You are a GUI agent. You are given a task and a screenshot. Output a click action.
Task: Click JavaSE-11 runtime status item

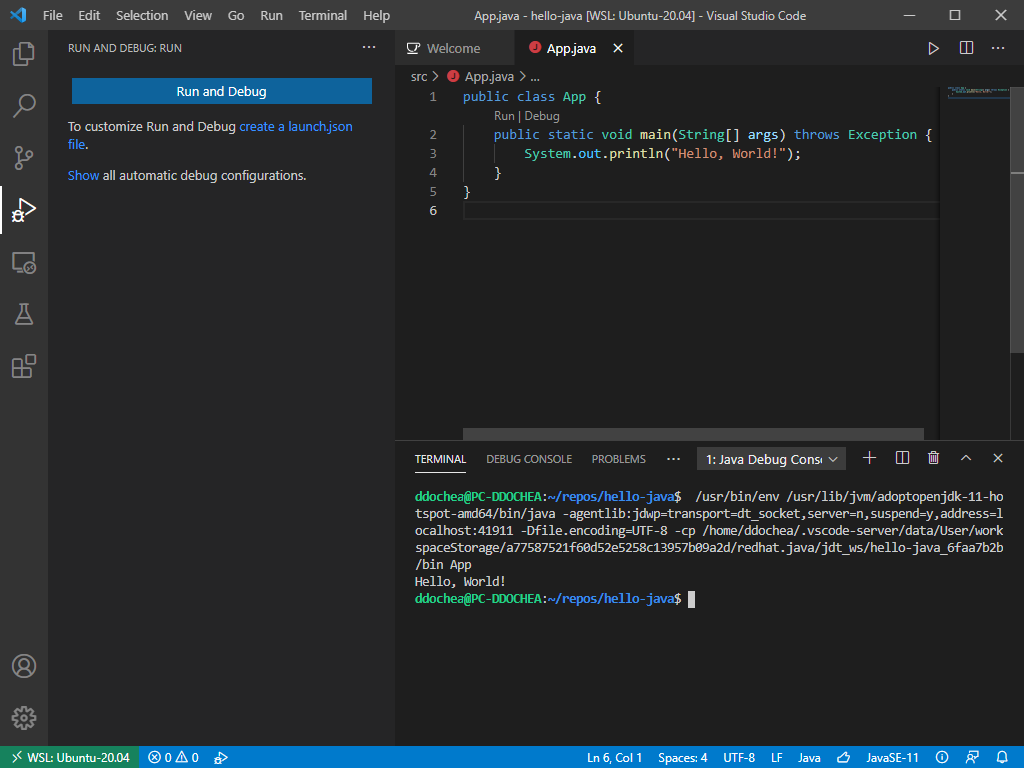[892, 758]
